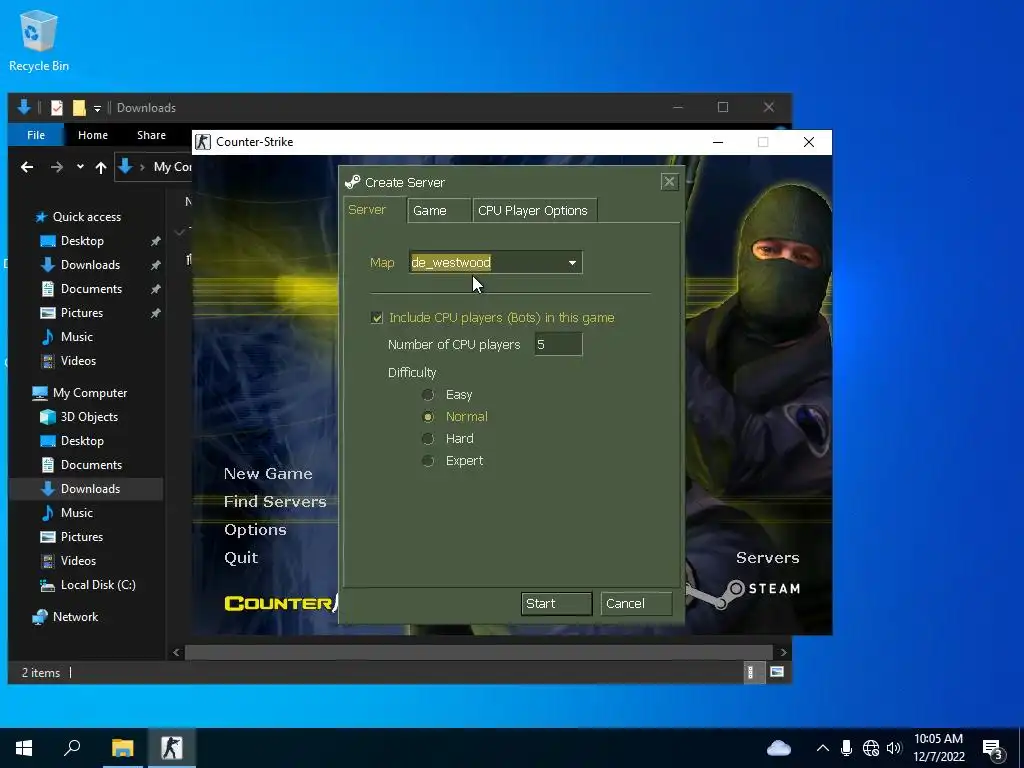
Task: Click the Counter-Strike taskbar icon
Action: (x=172, y=748)
